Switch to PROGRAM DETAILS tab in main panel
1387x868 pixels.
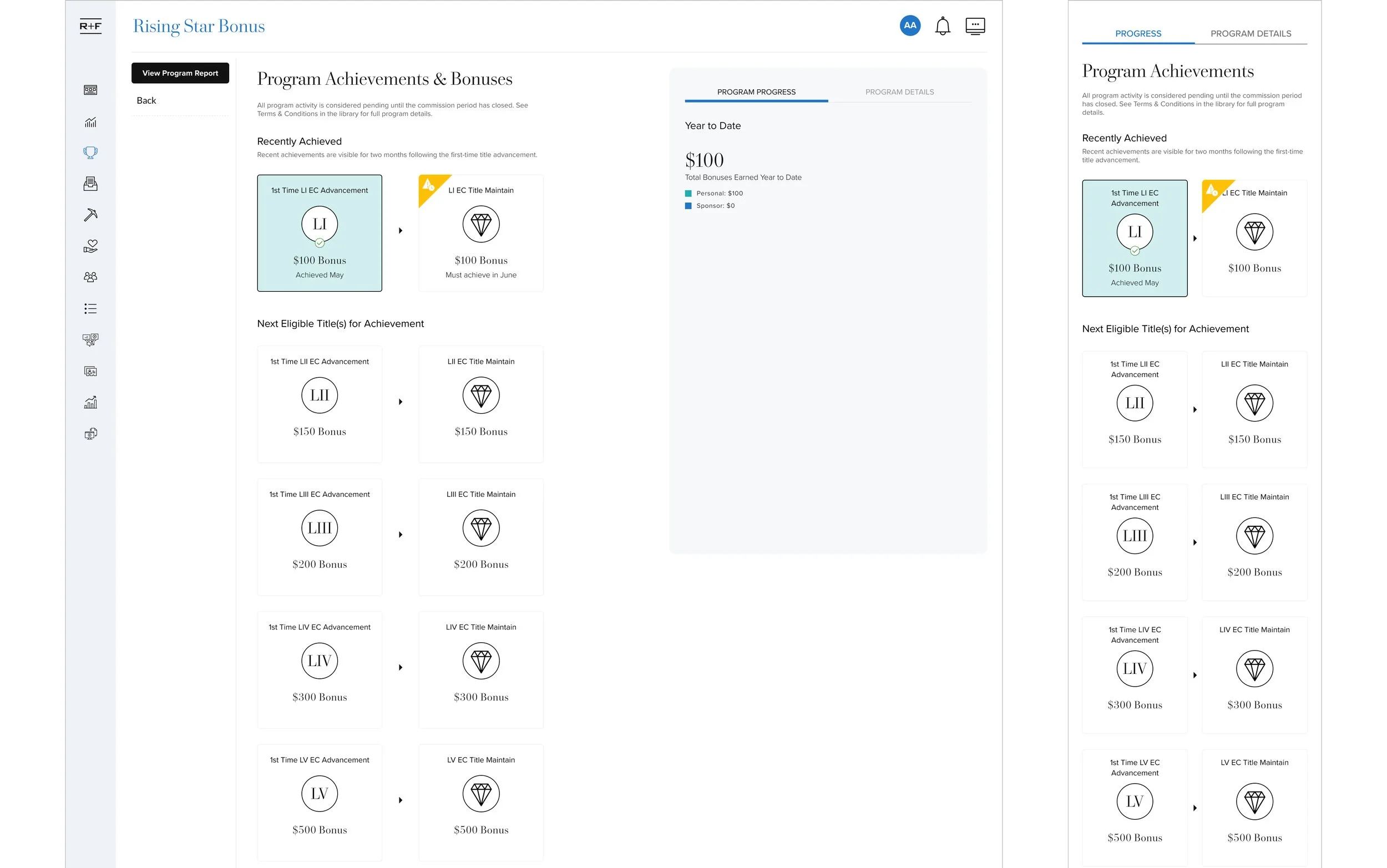[x=899, y=92]
